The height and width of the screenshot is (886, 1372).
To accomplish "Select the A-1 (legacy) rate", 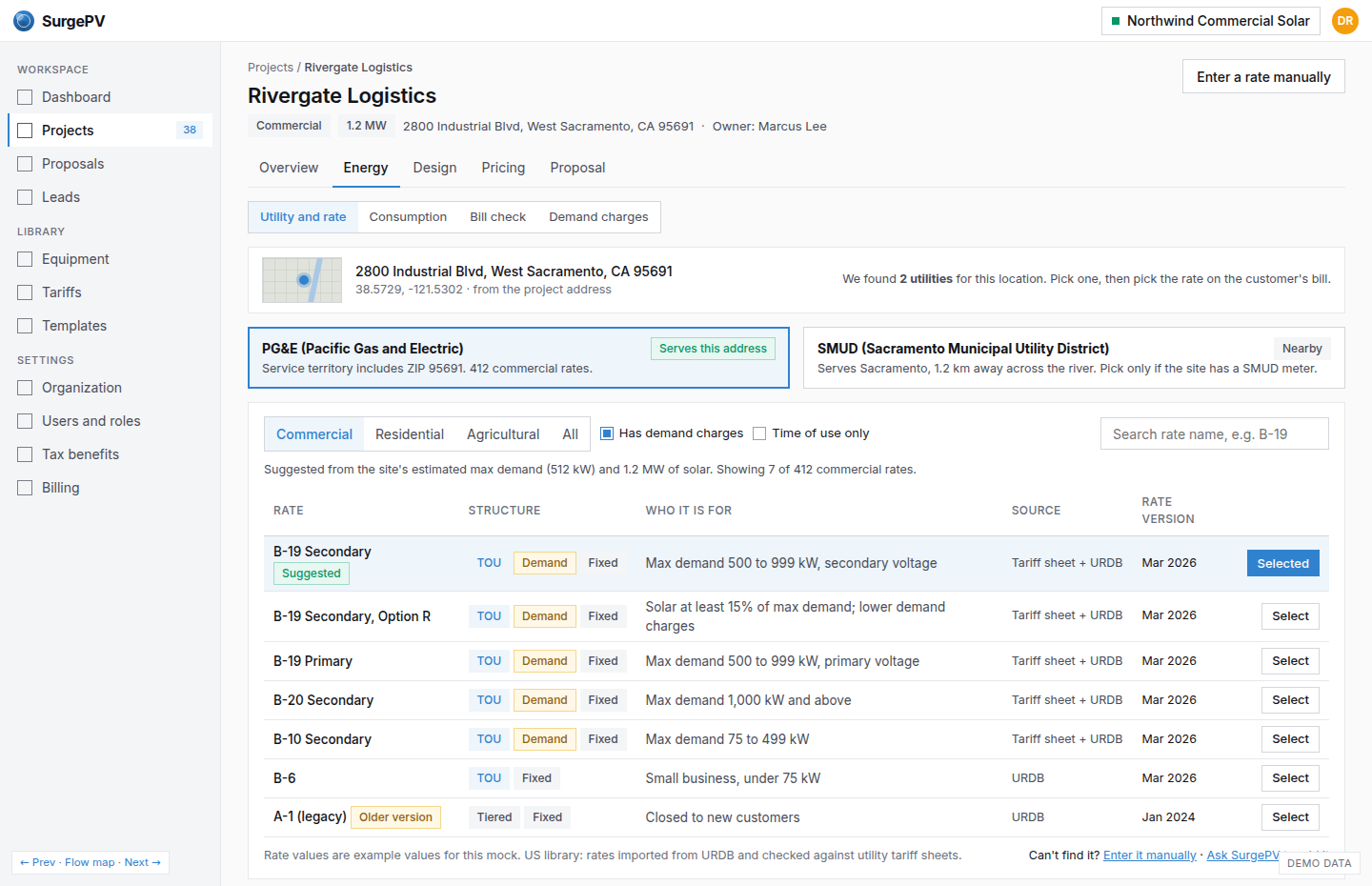I will (x=1290, y=817).
